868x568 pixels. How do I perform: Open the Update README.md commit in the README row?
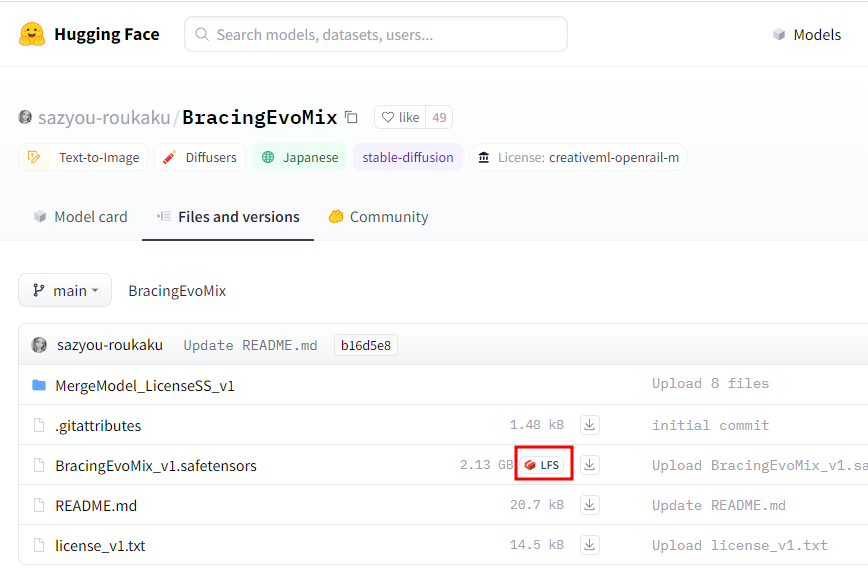tap(719, 505)
